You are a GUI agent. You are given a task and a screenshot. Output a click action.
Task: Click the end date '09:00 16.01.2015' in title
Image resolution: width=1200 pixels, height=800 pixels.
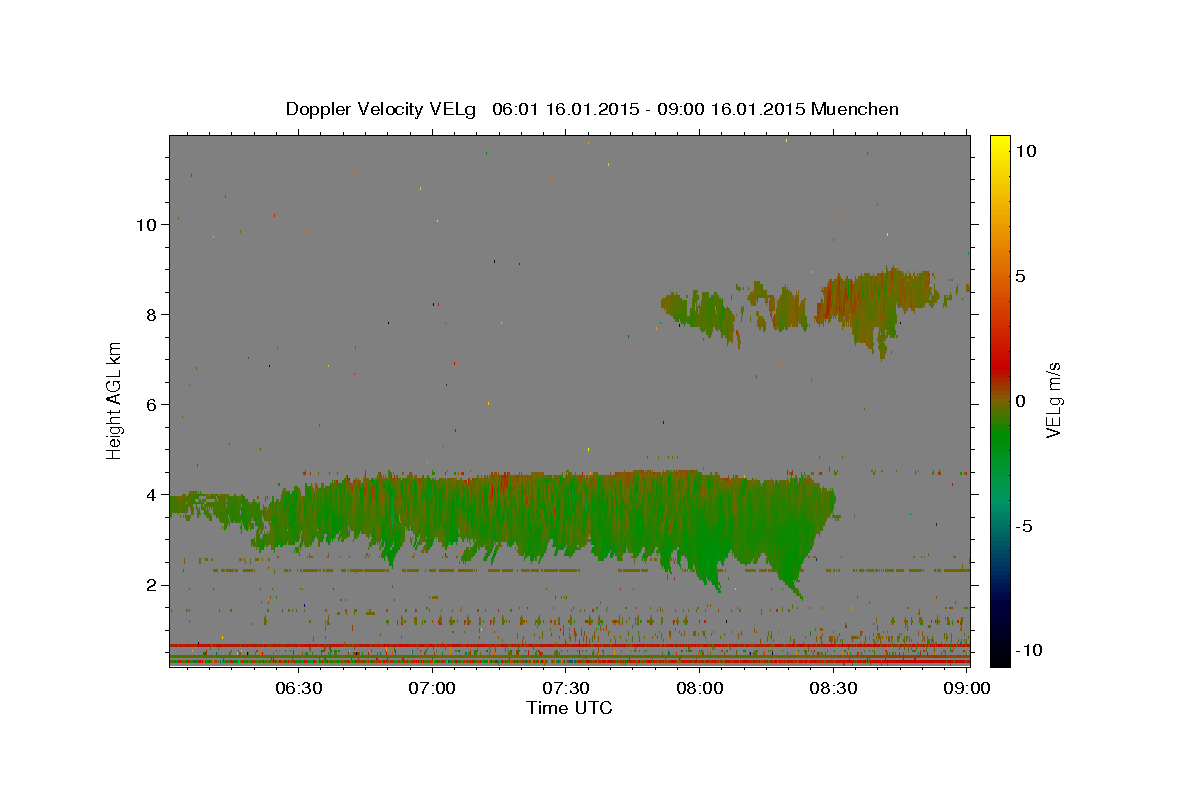tap(730, 109)
